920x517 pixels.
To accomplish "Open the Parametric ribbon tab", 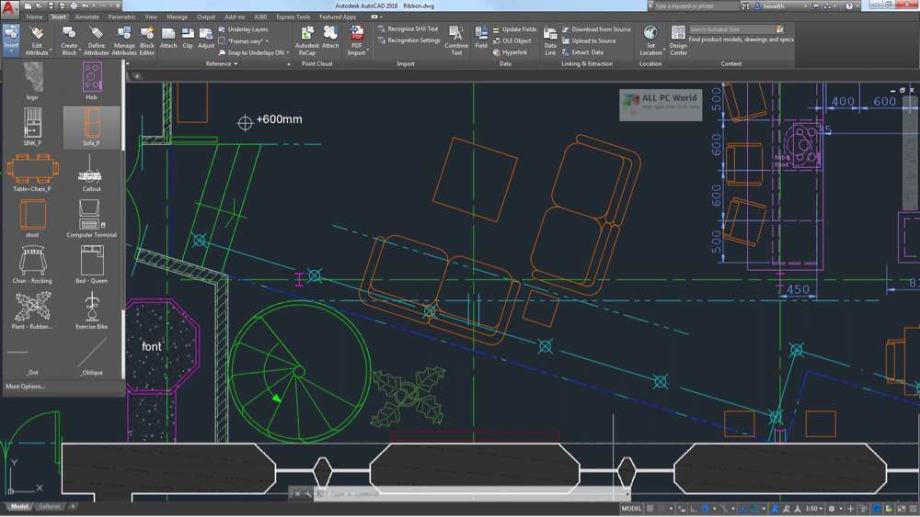I will click(x=122, y=17).
